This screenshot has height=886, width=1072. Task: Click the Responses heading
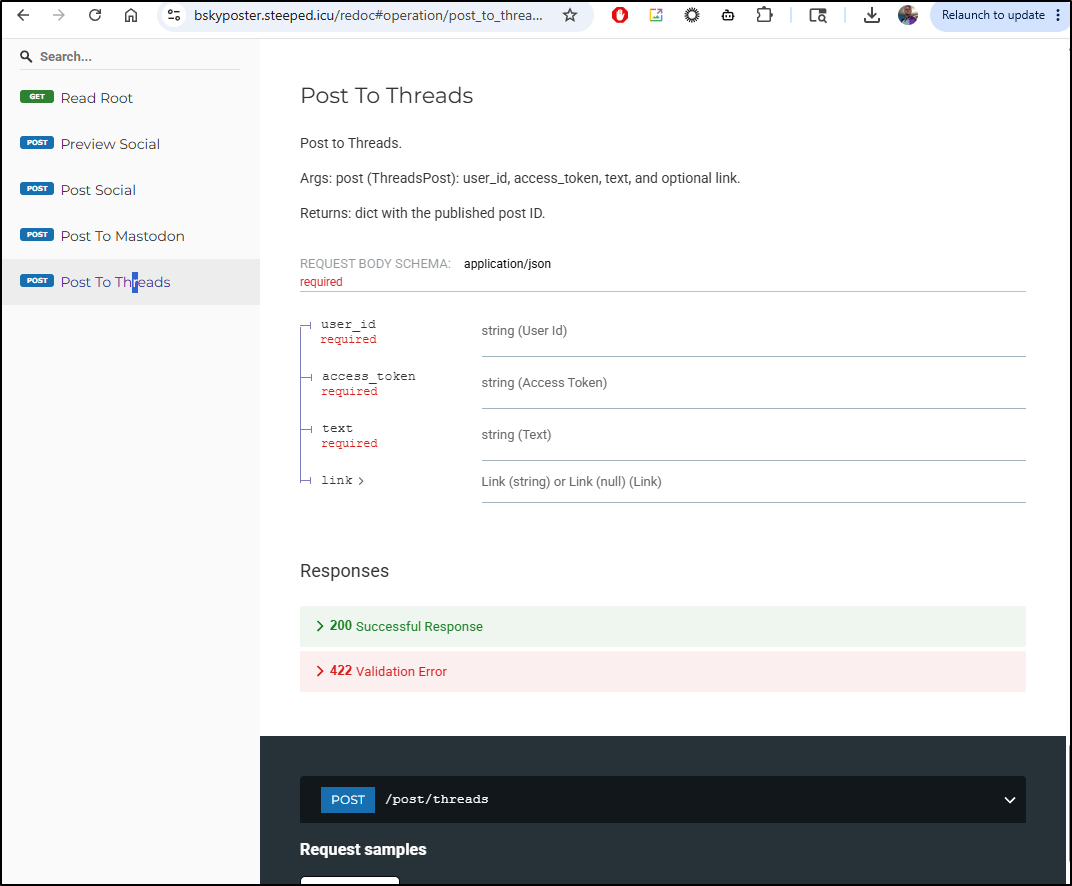pyautogui.click(x=345, y=571)
